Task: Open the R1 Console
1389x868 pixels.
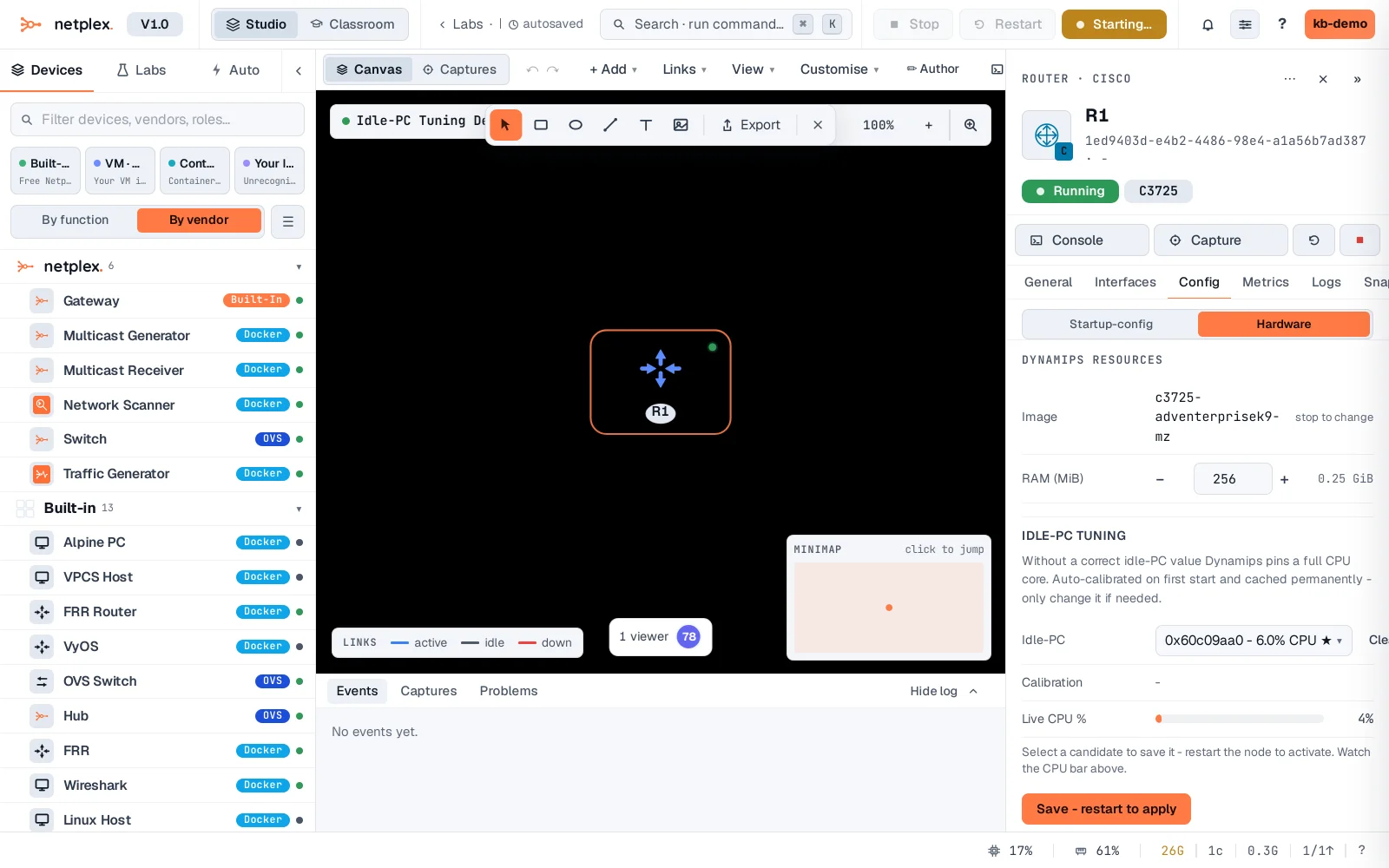Action: [1082, 240]
